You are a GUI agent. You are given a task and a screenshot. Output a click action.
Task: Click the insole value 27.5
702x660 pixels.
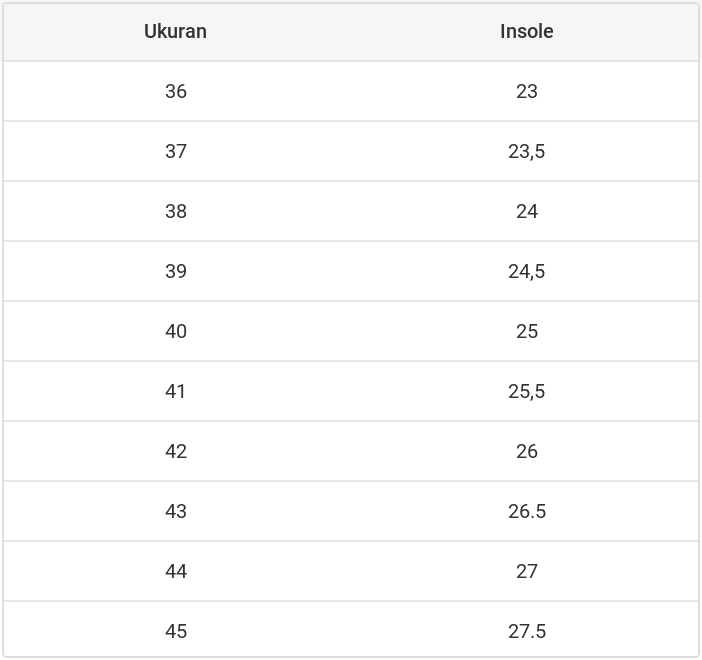click(x=527, y=631)
